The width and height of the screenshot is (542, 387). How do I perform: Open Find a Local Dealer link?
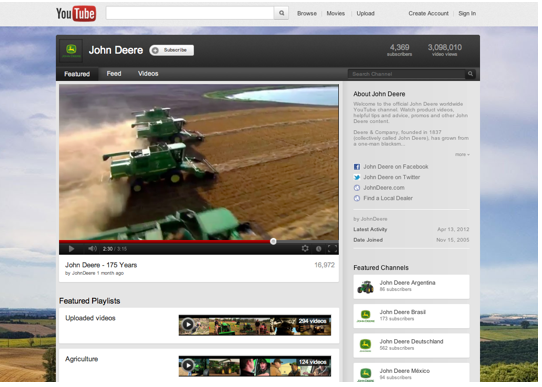[x=388, y=198]
